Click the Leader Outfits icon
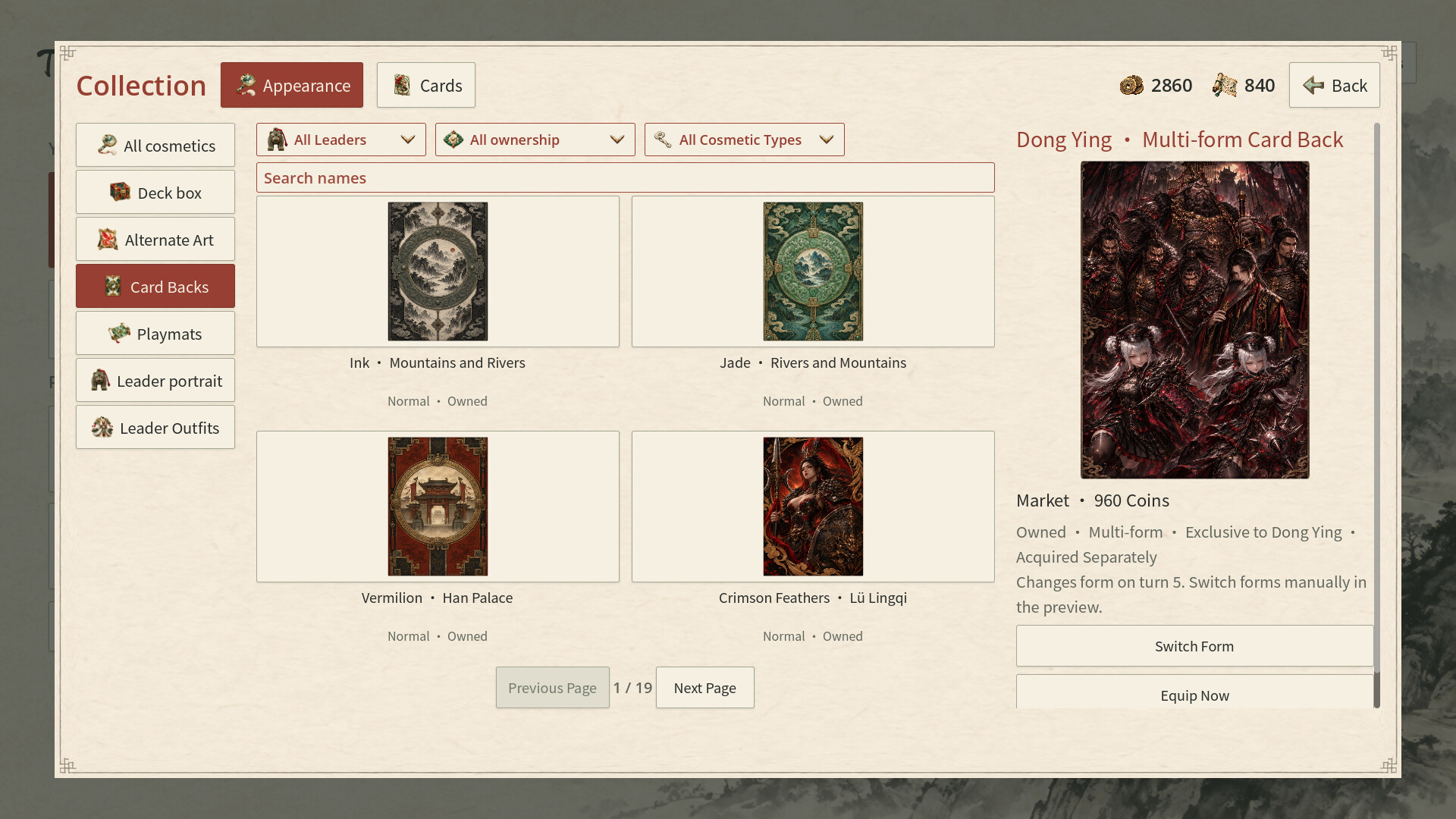The image size is (1456, 819). click(x=102, y=427)
